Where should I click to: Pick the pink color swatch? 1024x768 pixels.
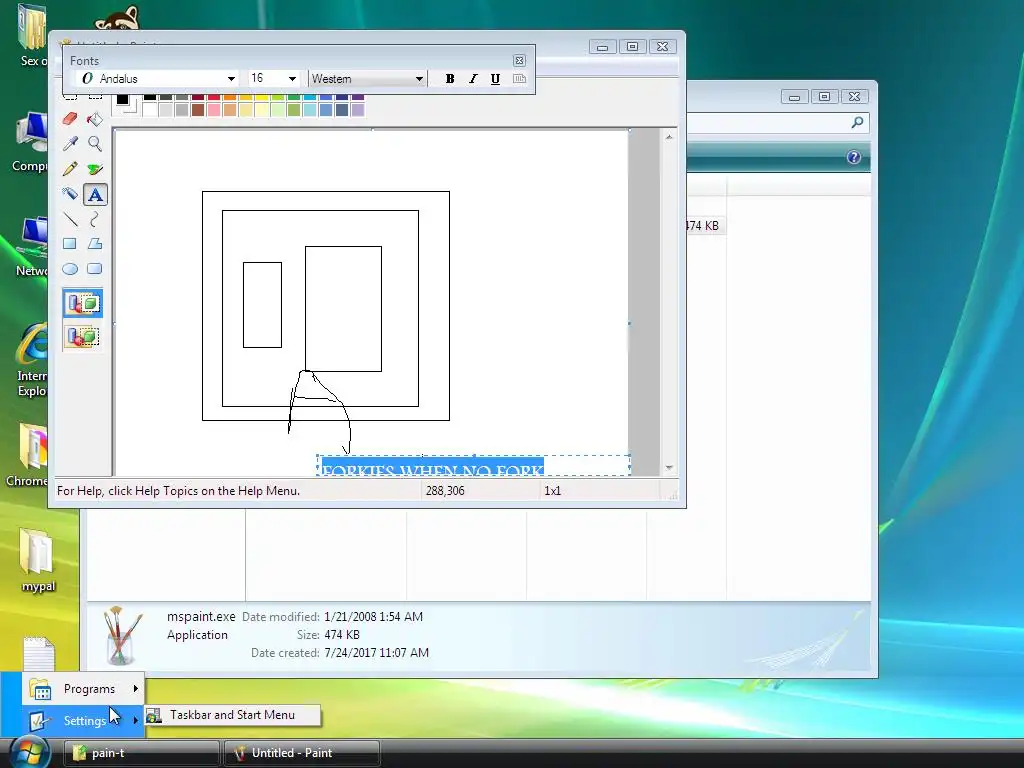(214, 110)
